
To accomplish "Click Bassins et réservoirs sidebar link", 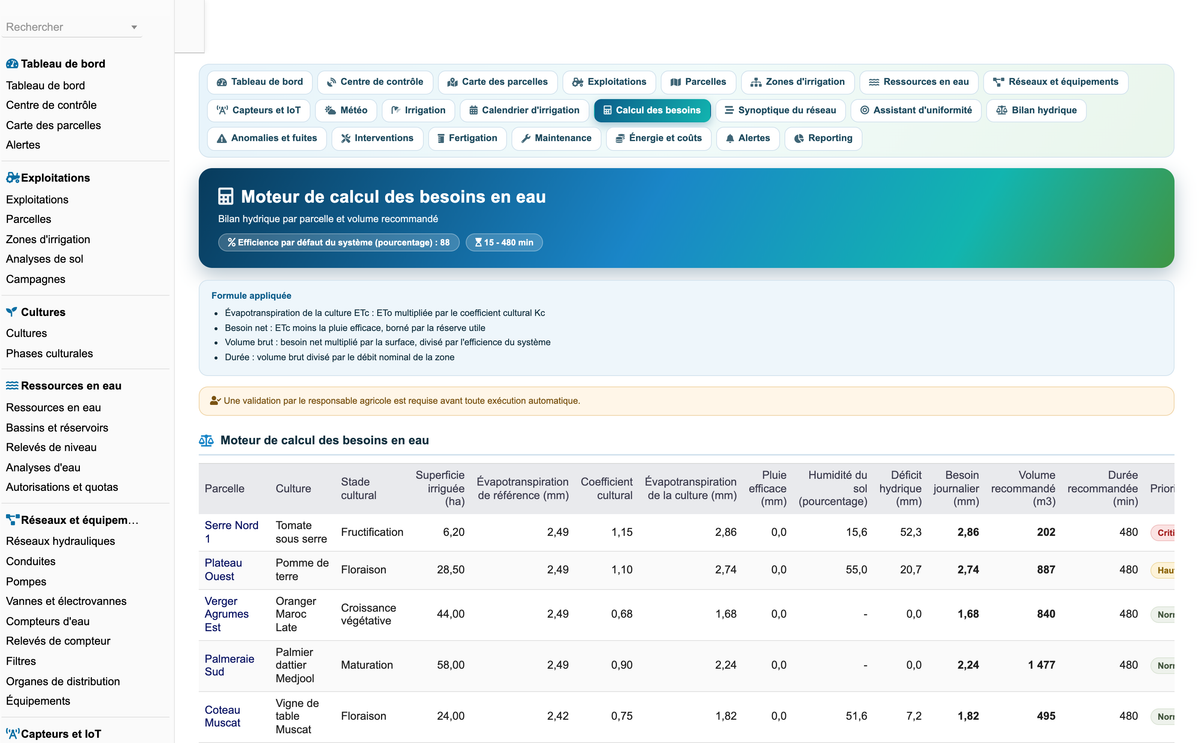I will click(57, 428).
